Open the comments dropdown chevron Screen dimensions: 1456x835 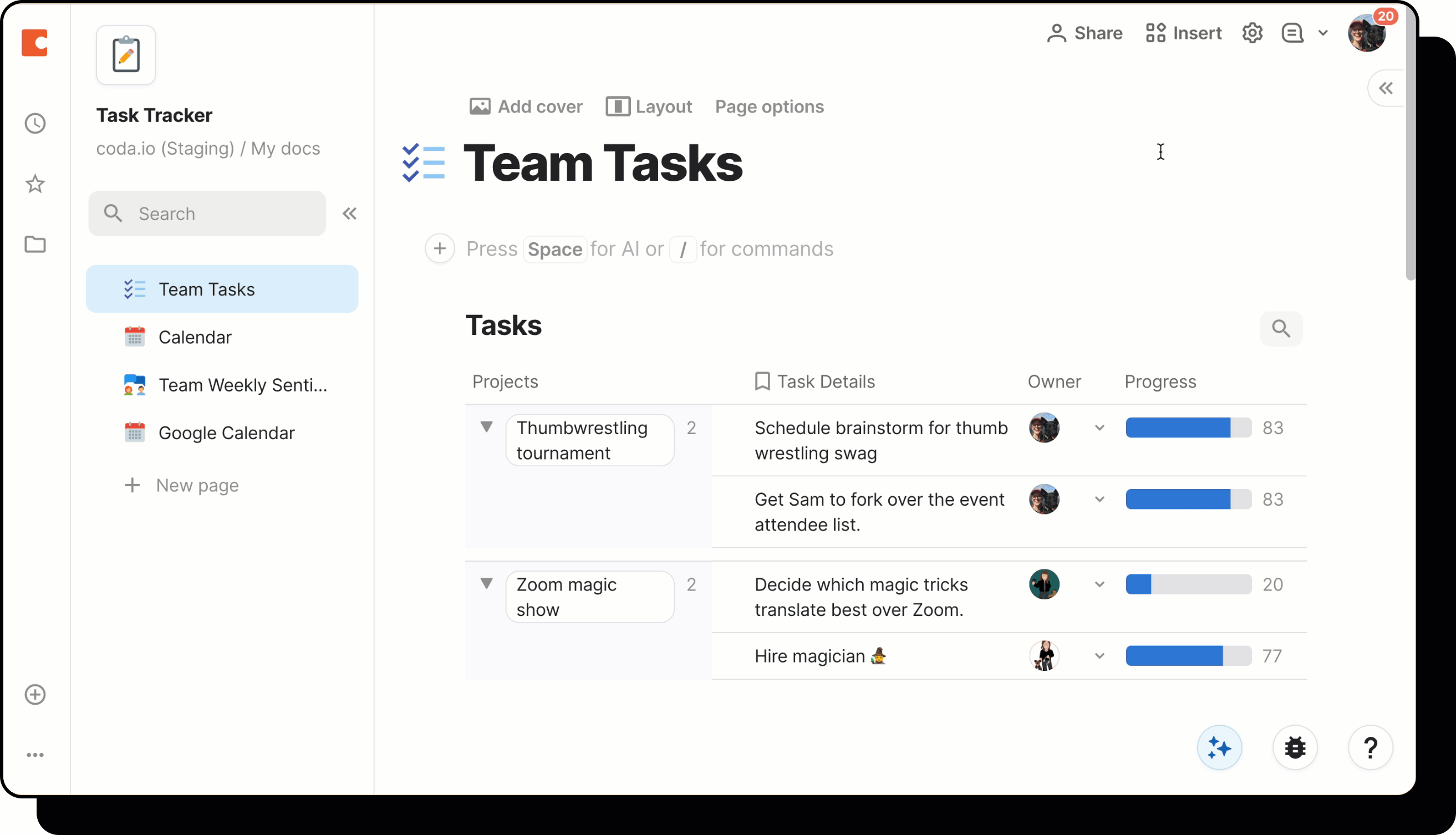pos(1323,33)
